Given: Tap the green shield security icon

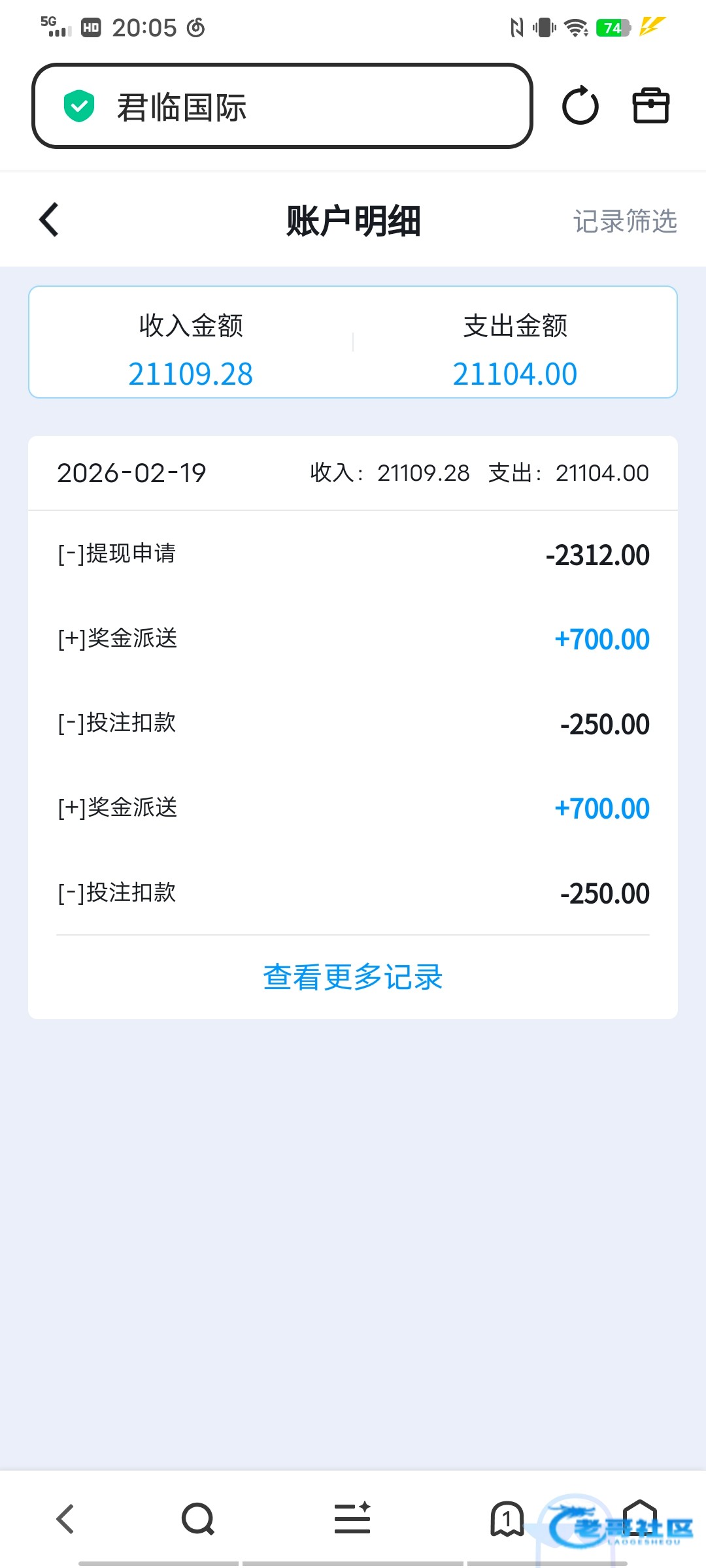Looking at the screenshot, I should point(79,106).
